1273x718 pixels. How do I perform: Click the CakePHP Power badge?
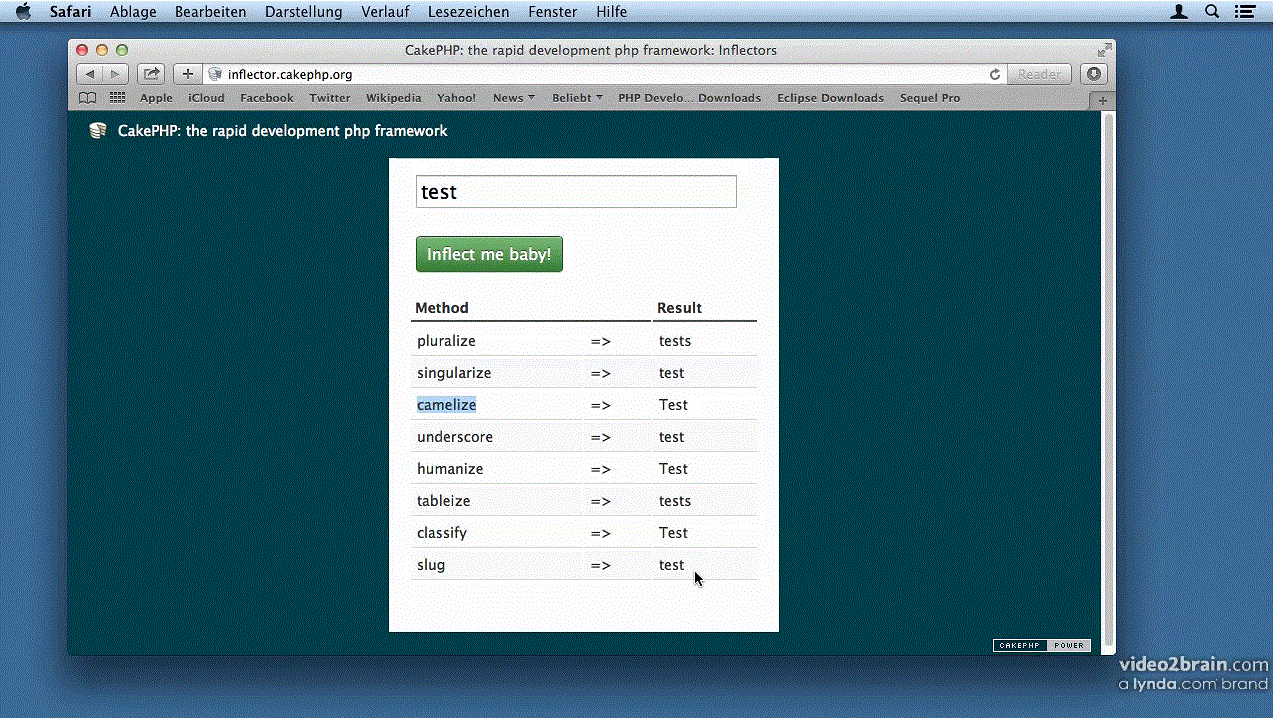1041,645
